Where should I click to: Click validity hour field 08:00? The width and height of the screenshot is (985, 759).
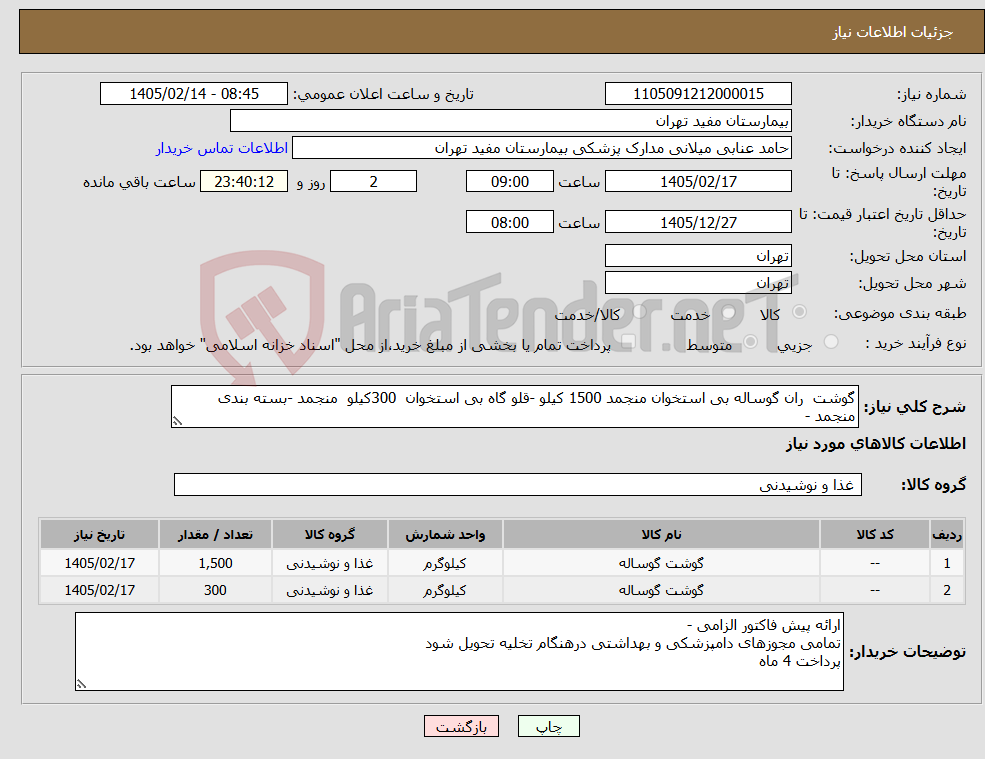pos(509,222)
